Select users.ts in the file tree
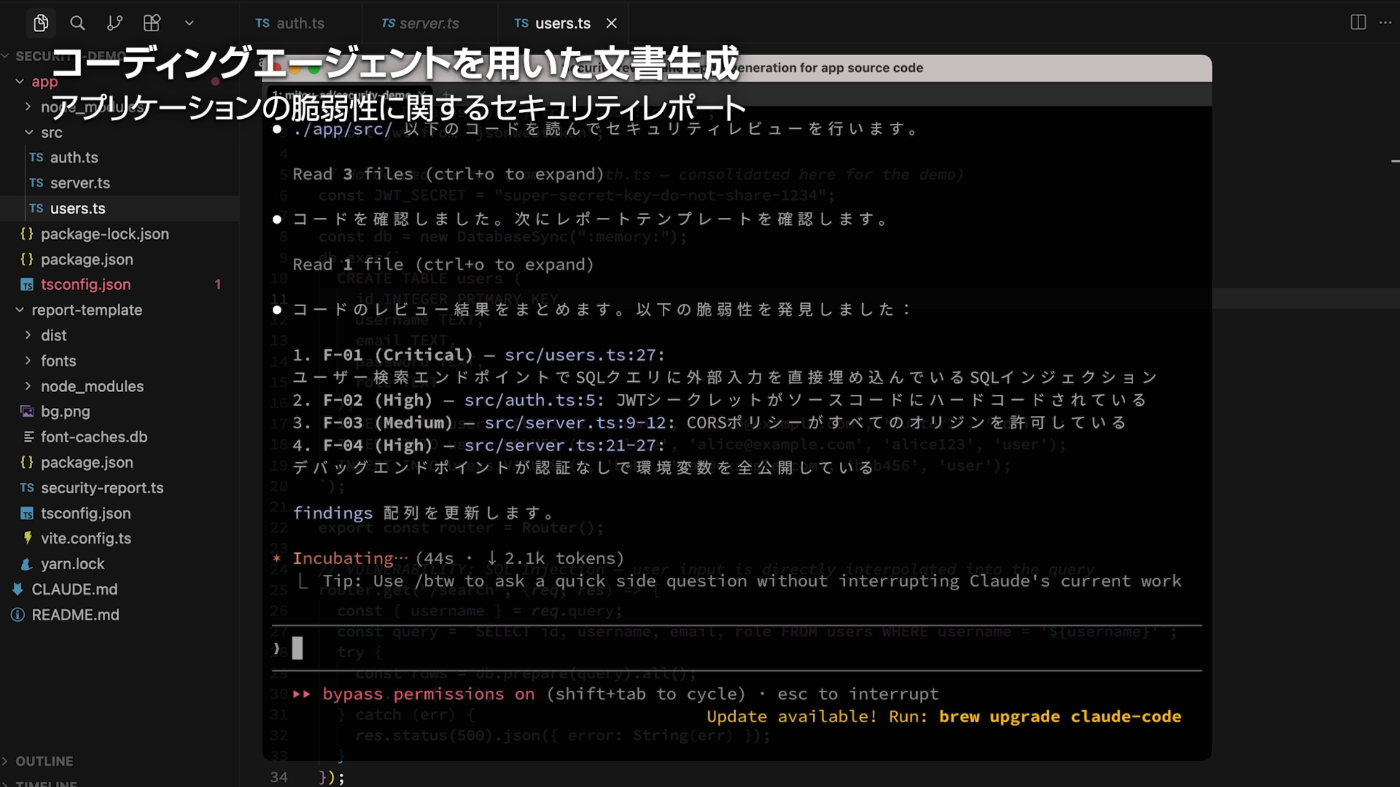This screenshot has height=787, width=1400. [77, 209]
